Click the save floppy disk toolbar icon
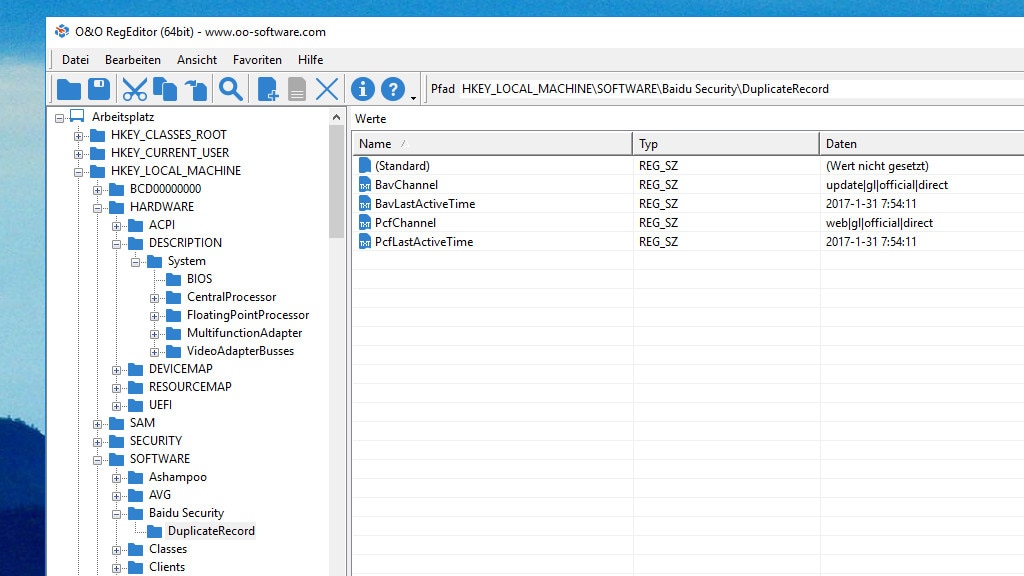Image resolution: width=1024 pixels, height=576 pixels. [99, 89]
